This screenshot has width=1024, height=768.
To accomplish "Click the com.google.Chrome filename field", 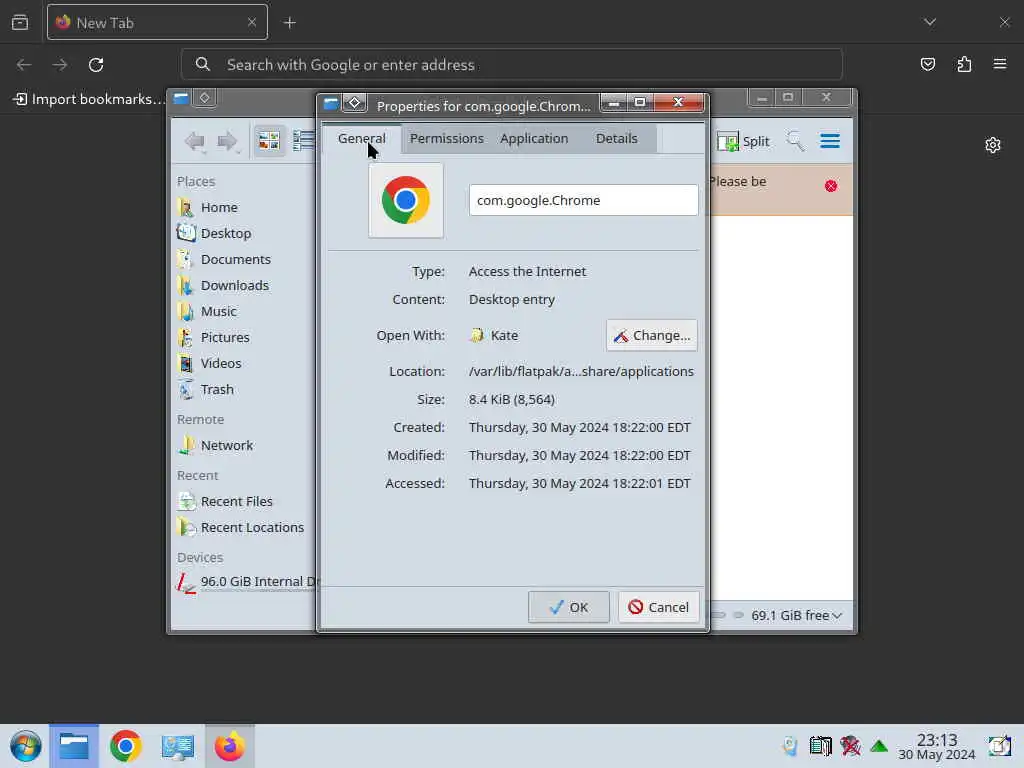I will (x=583, y=200).
